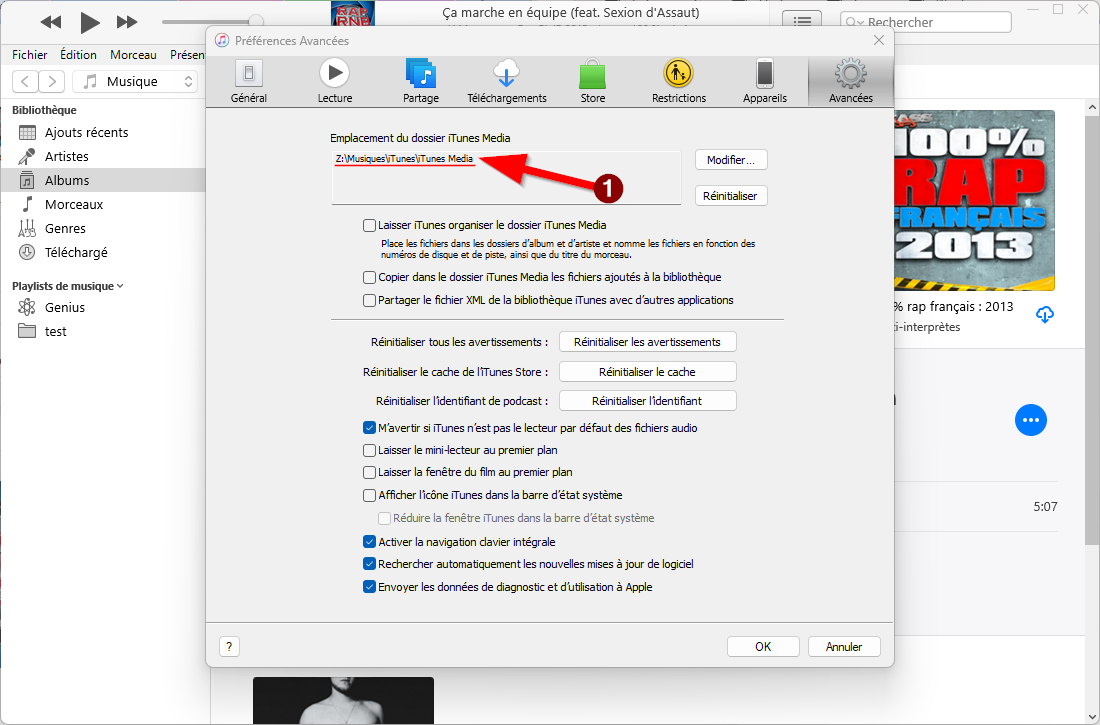Image resolution: width=1100 pixels, height=725 pixels.
Task: Adjust the volume slider knob
Action: click(256, 21)
